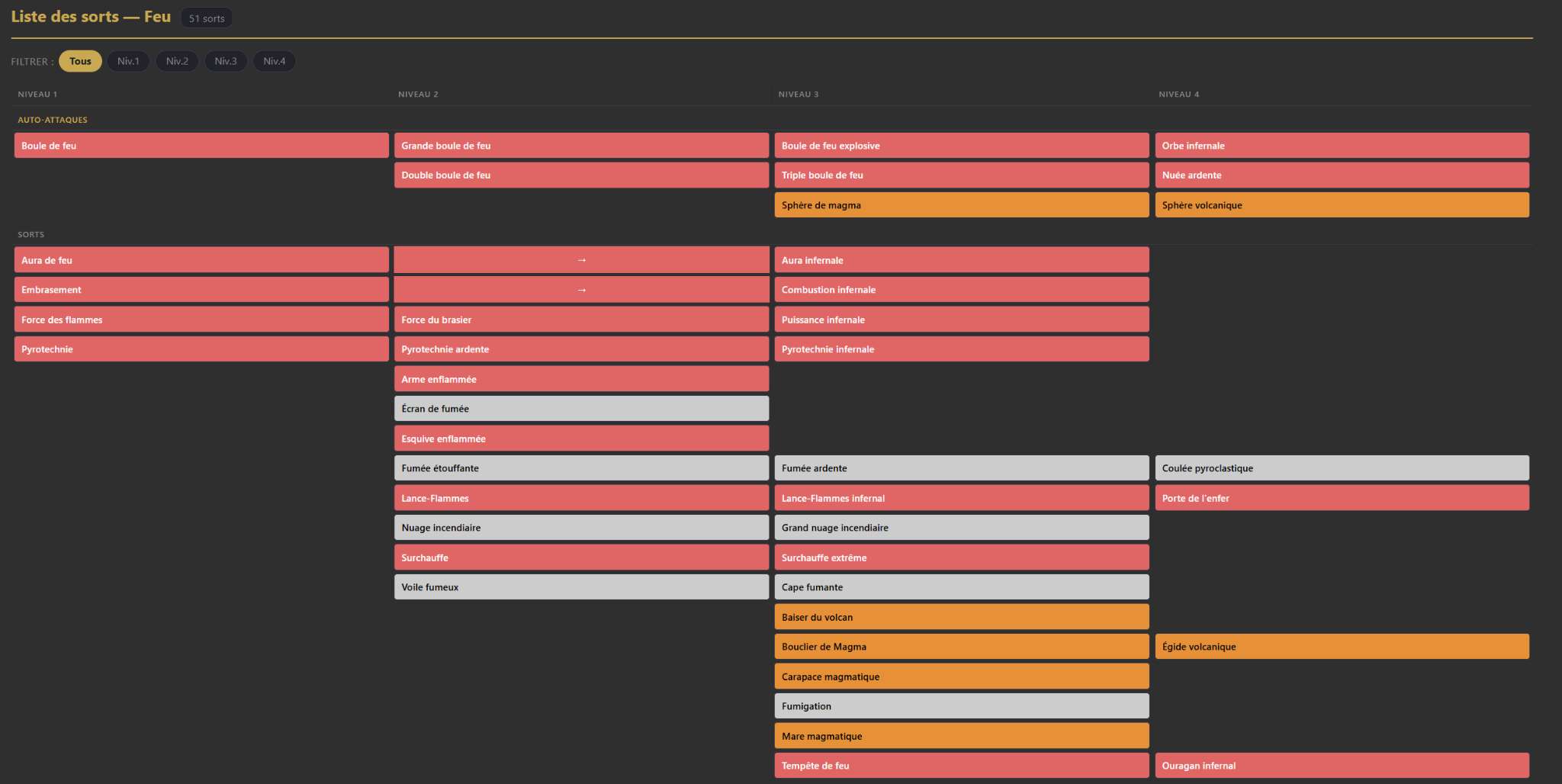1562x784 pixels.
Task: Open Force des flammes card
Action: click(201, 320)
